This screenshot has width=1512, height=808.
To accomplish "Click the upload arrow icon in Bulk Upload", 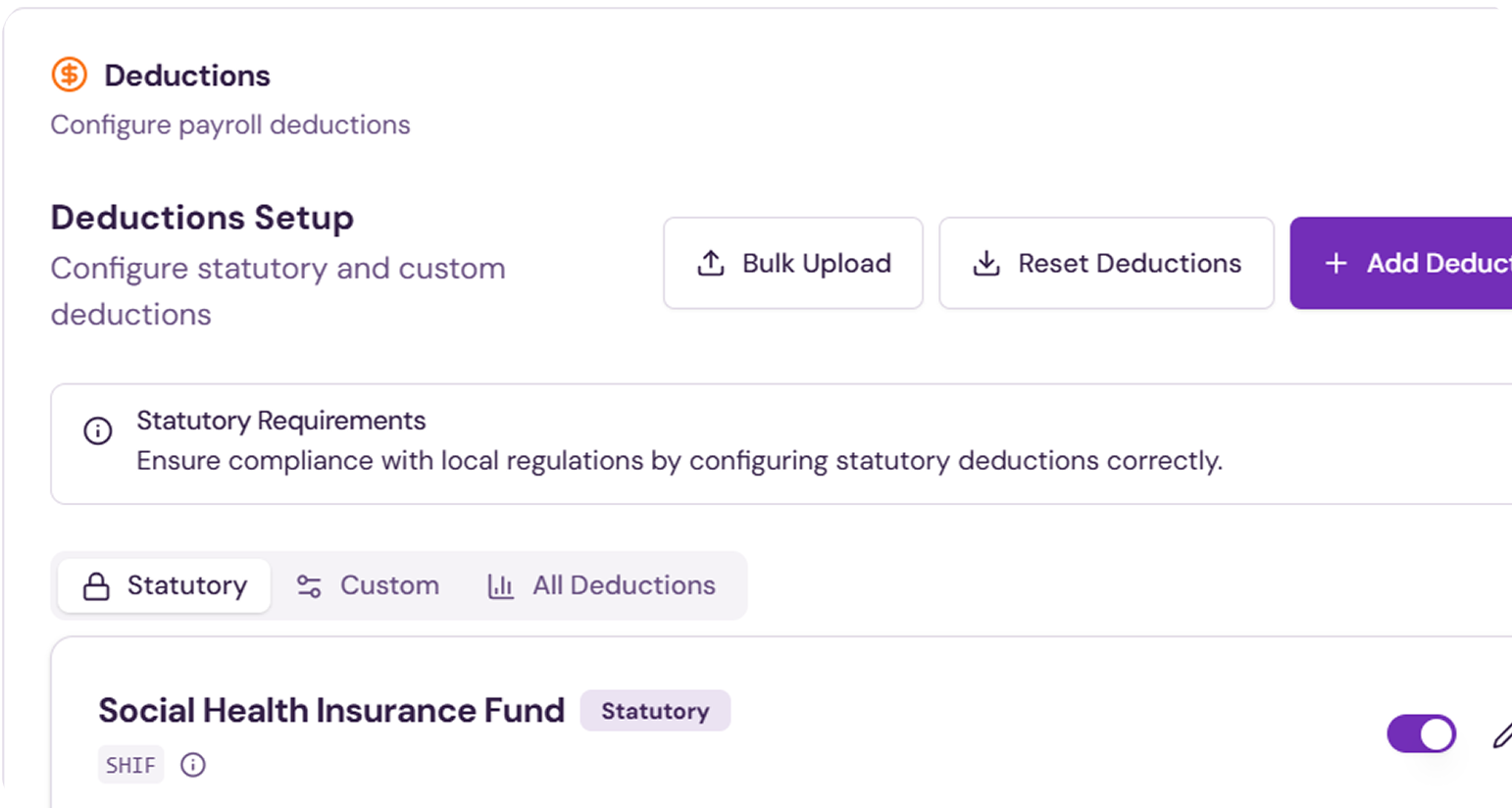I will coord(711,263).
